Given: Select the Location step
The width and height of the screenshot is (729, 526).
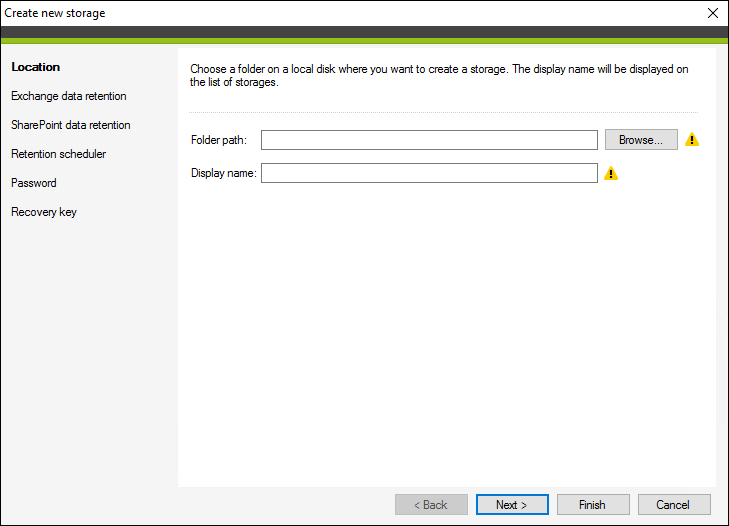Looking at the screenshot, I should click(36, 67).
